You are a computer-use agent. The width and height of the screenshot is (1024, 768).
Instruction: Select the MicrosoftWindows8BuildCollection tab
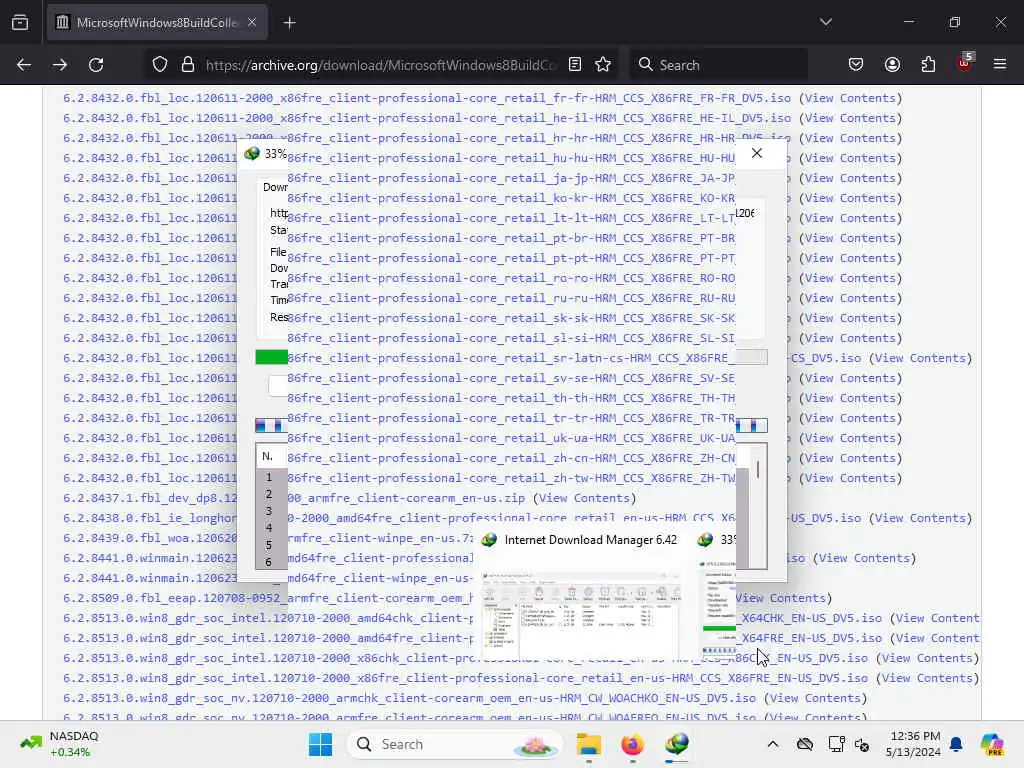click(157, 23)
